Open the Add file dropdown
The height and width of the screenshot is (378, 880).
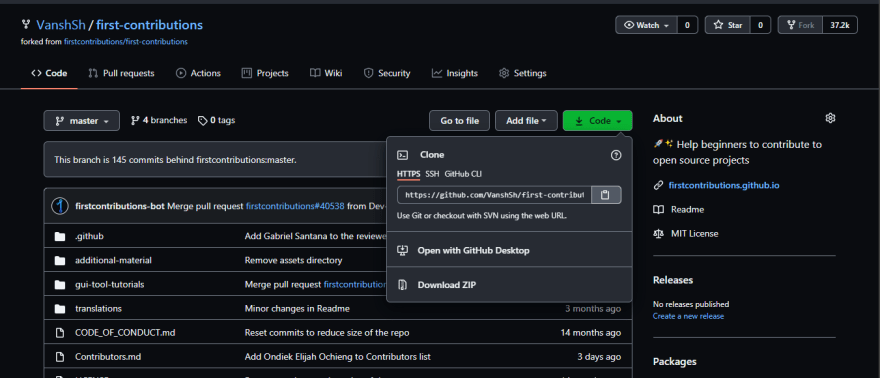tap(526, 121)
